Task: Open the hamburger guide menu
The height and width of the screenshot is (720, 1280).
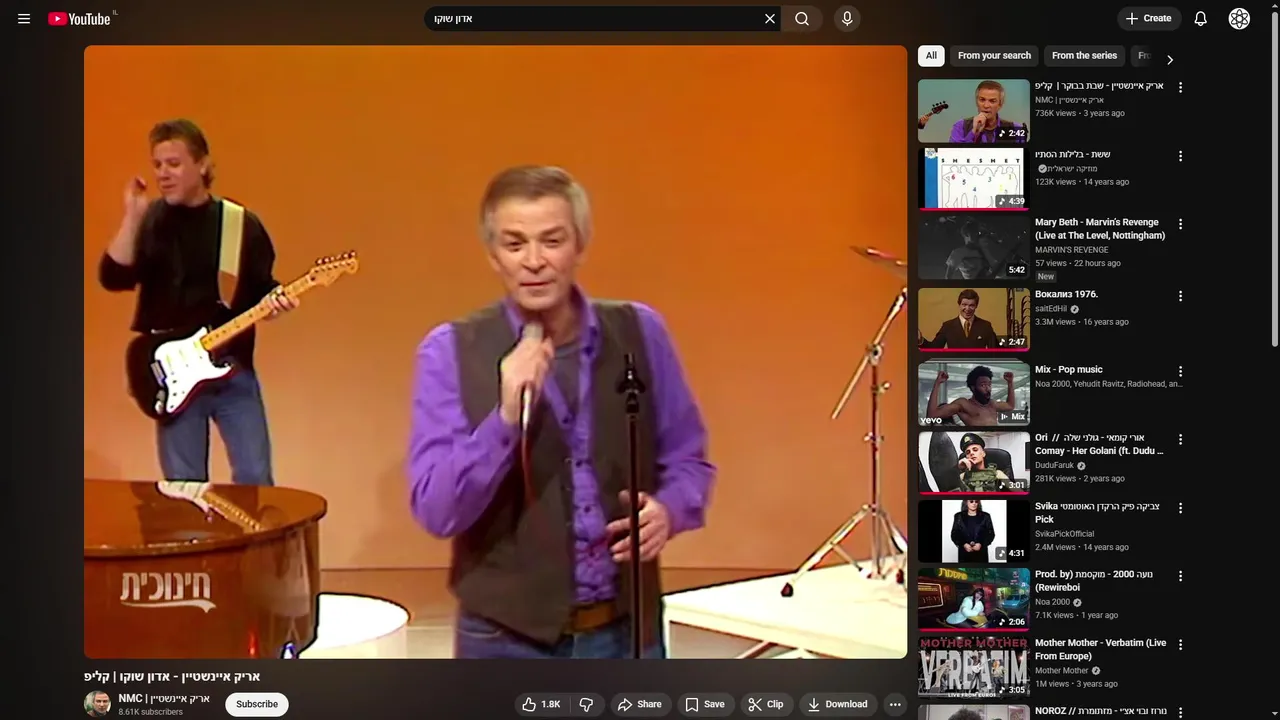Action: 24,19
